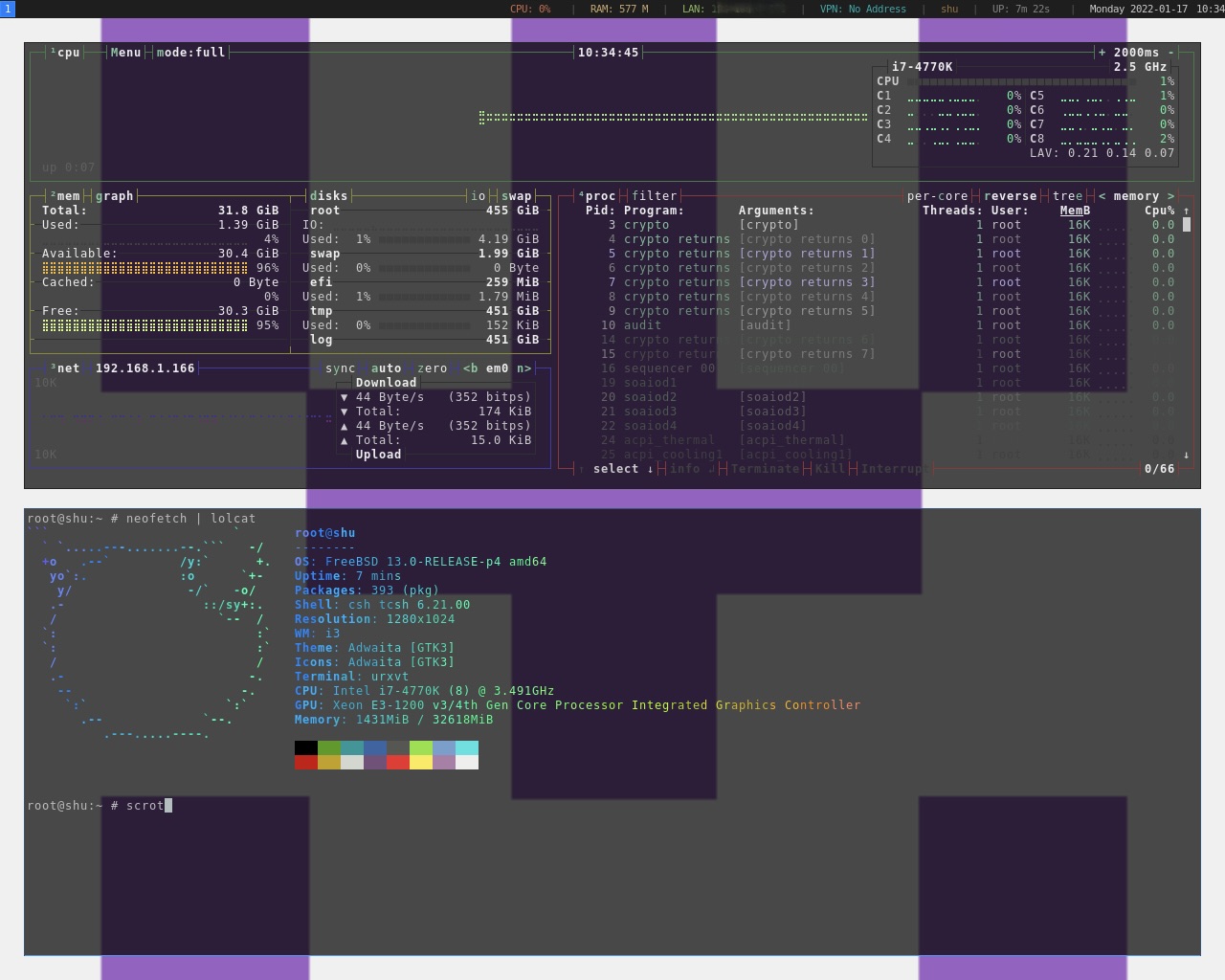Open the btop Menu
Image resolution: width=1225 pixels, height=980 pixels.
coord(125,53)
